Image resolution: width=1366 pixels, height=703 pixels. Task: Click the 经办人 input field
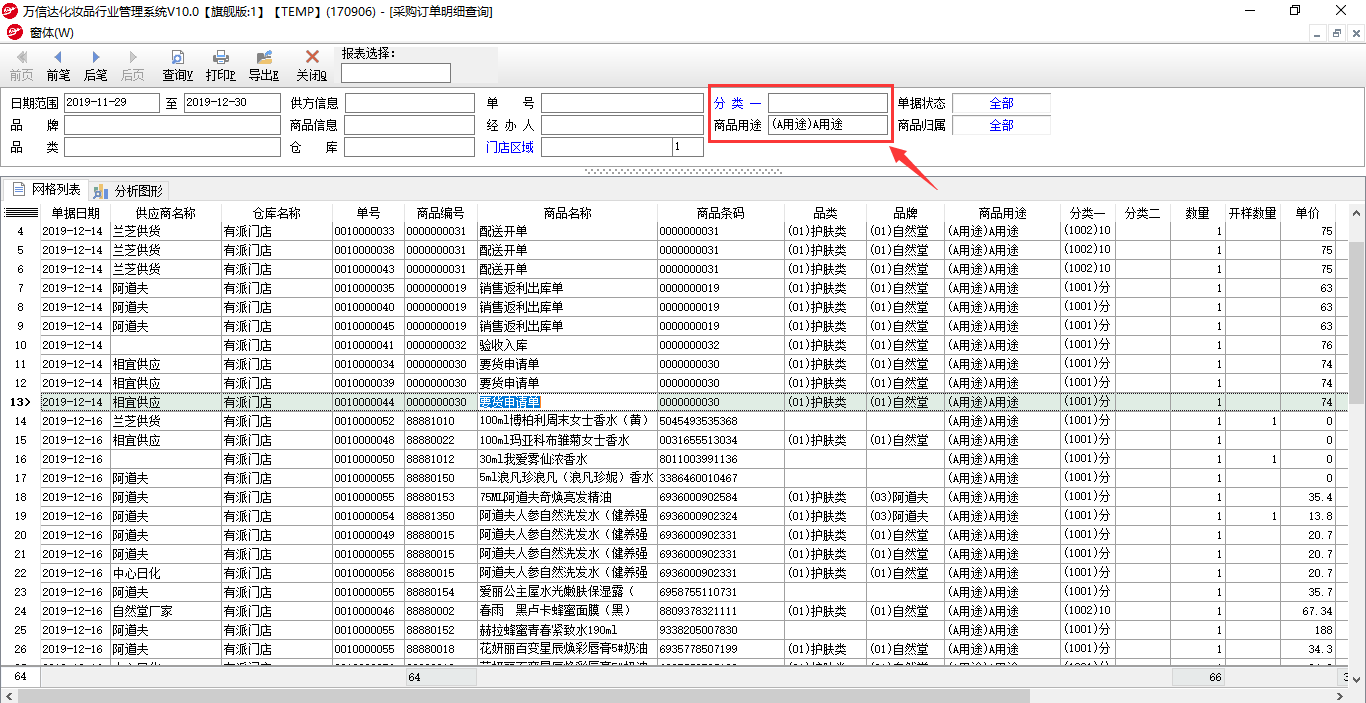pos(622,125)
